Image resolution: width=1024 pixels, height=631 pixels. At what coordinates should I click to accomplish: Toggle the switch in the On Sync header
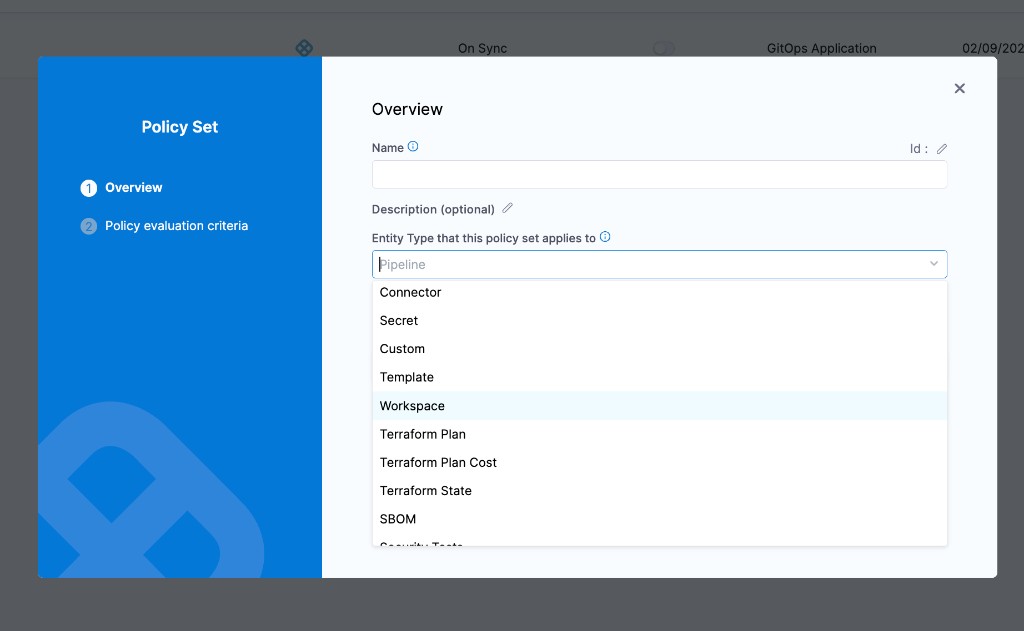[663, 48]
